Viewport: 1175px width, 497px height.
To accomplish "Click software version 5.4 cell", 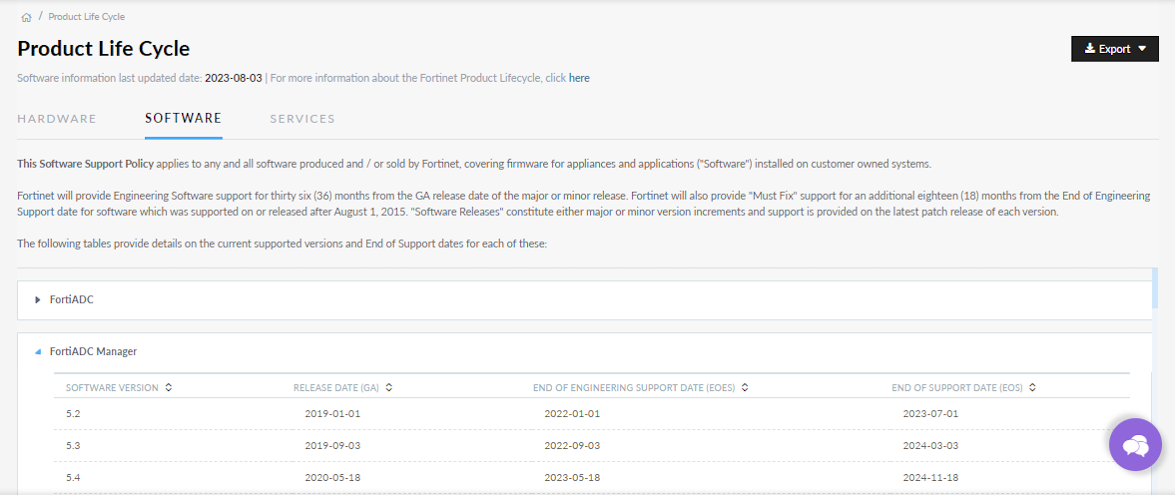I will pyautogui.click(x=73, y=478).
